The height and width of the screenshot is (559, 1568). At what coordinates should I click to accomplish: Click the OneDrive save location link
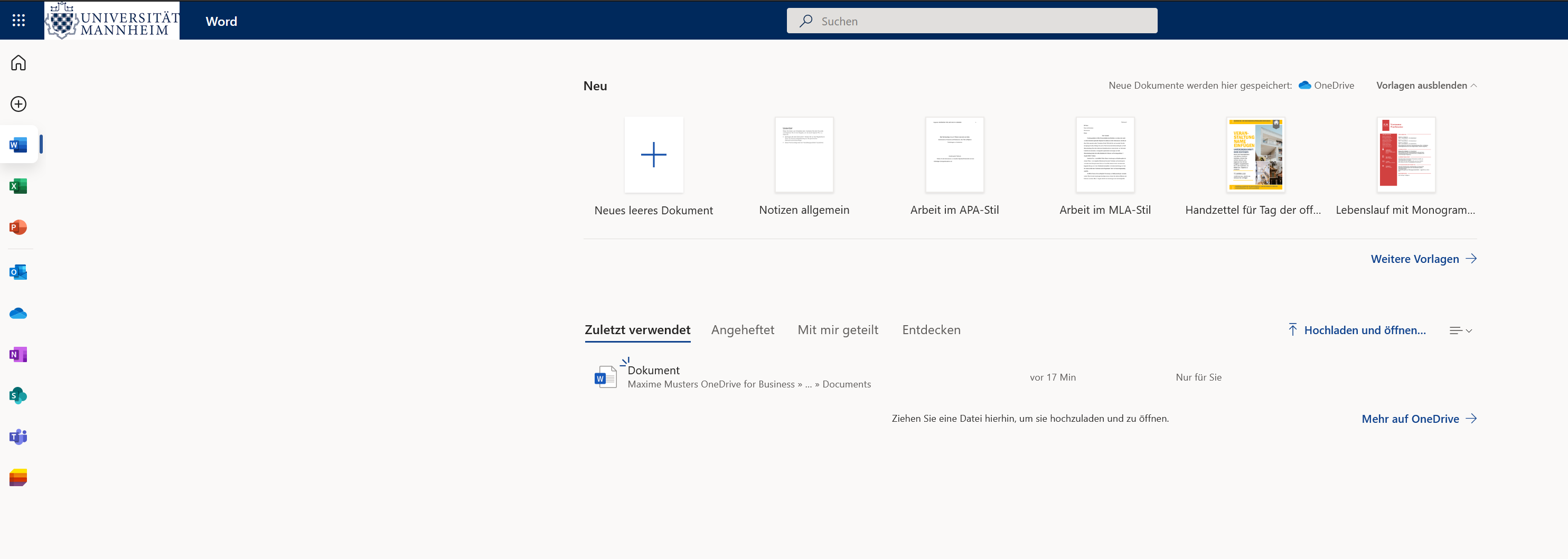pos(1326,85)
